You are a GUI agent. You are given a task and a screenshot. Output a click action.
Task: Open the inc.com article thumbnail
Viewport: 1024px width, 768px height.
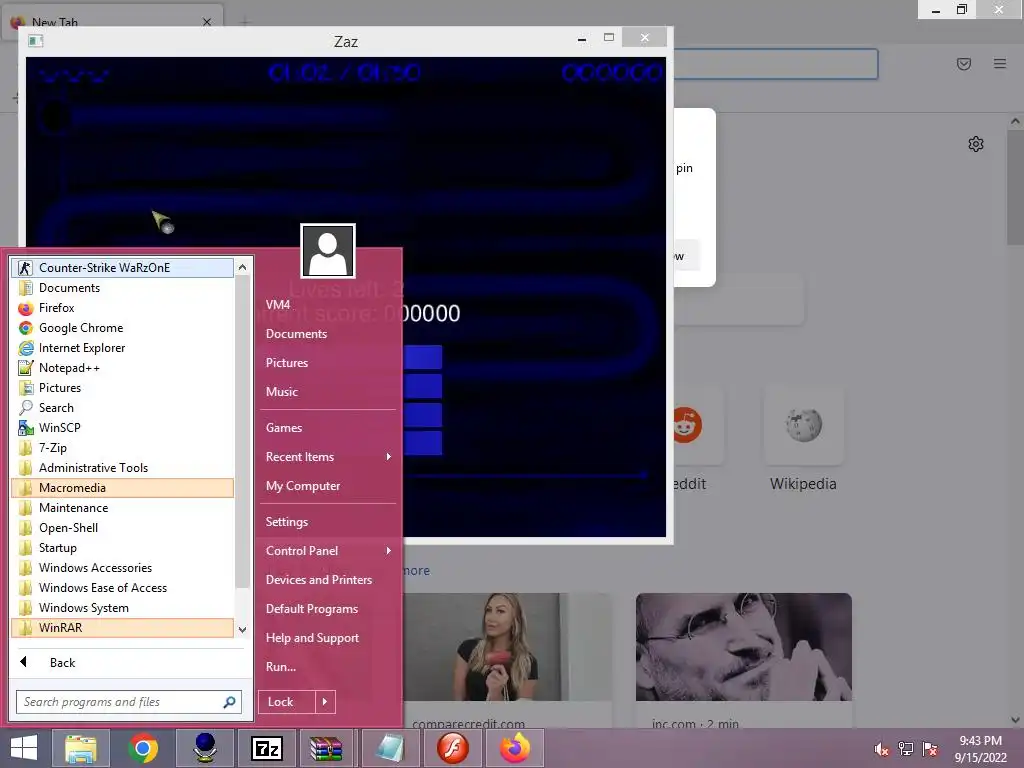click(x=744, y=647)
